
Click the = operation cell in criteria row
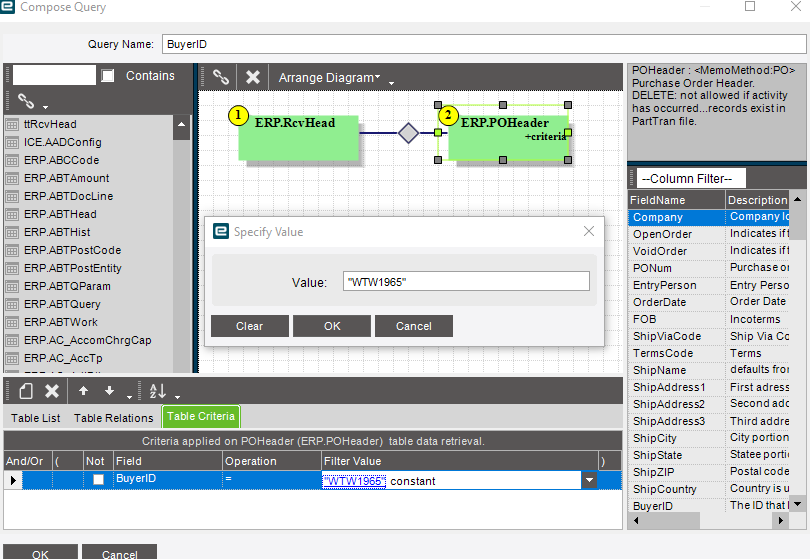272,479
